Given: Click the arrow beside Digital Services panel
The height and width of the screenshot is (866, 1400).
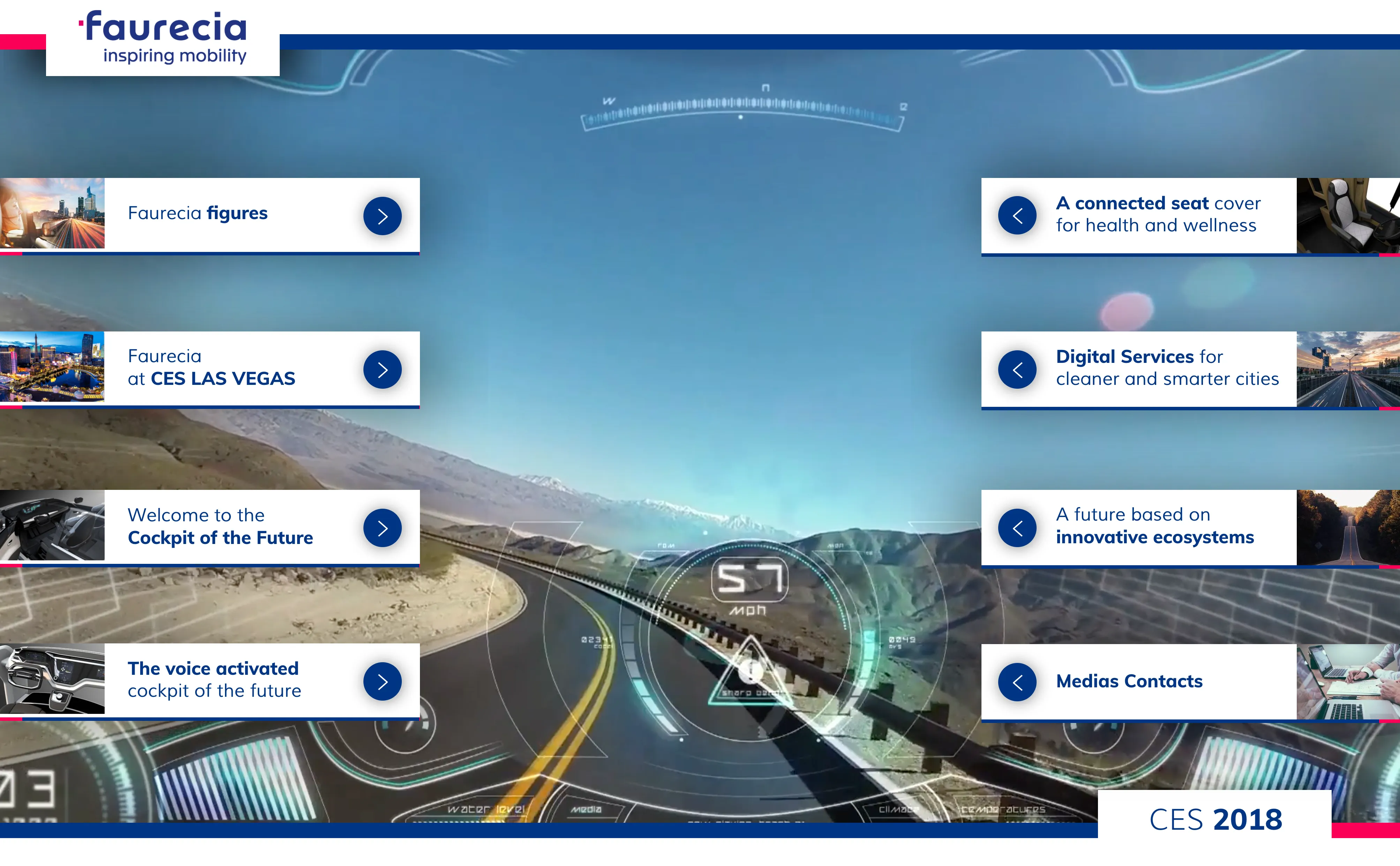Looking at the screenshot, I should click(x=1018, y=369).
